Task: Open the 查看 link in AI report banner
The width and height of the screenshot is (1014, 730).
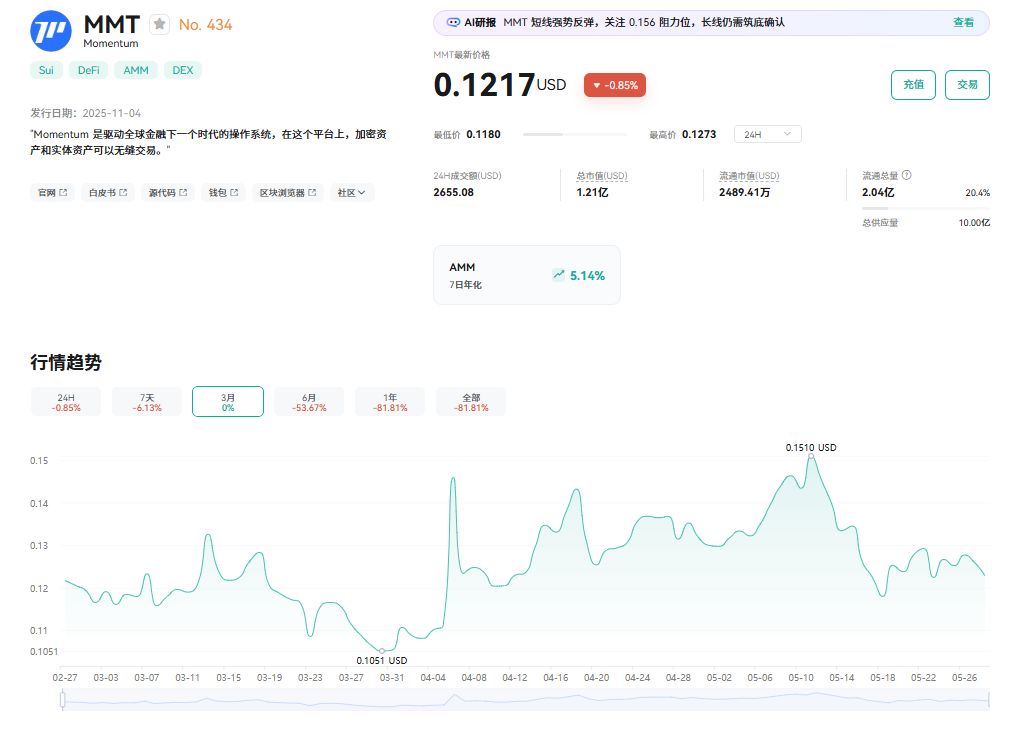Action: (x=963, y=23)
